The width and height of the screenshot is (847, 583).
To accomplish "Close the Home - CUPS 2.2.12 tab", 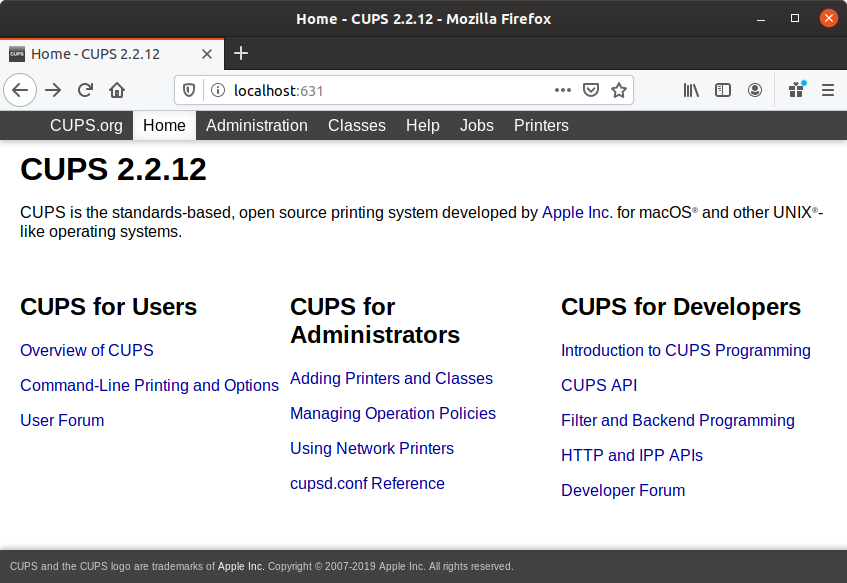I will [207, 54].
